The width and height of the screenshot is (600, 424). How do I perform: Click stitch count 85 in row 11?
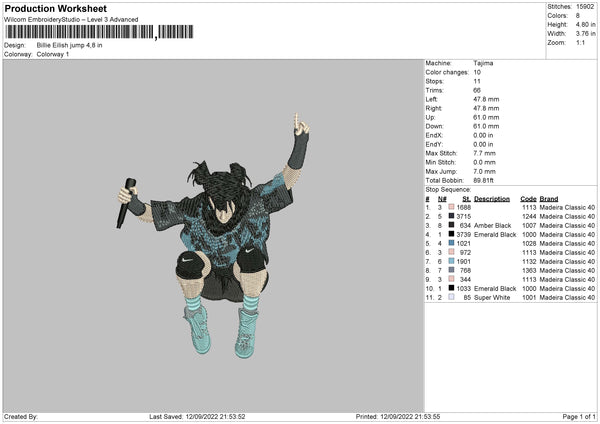pyautogui.click(x=467, y=297)
